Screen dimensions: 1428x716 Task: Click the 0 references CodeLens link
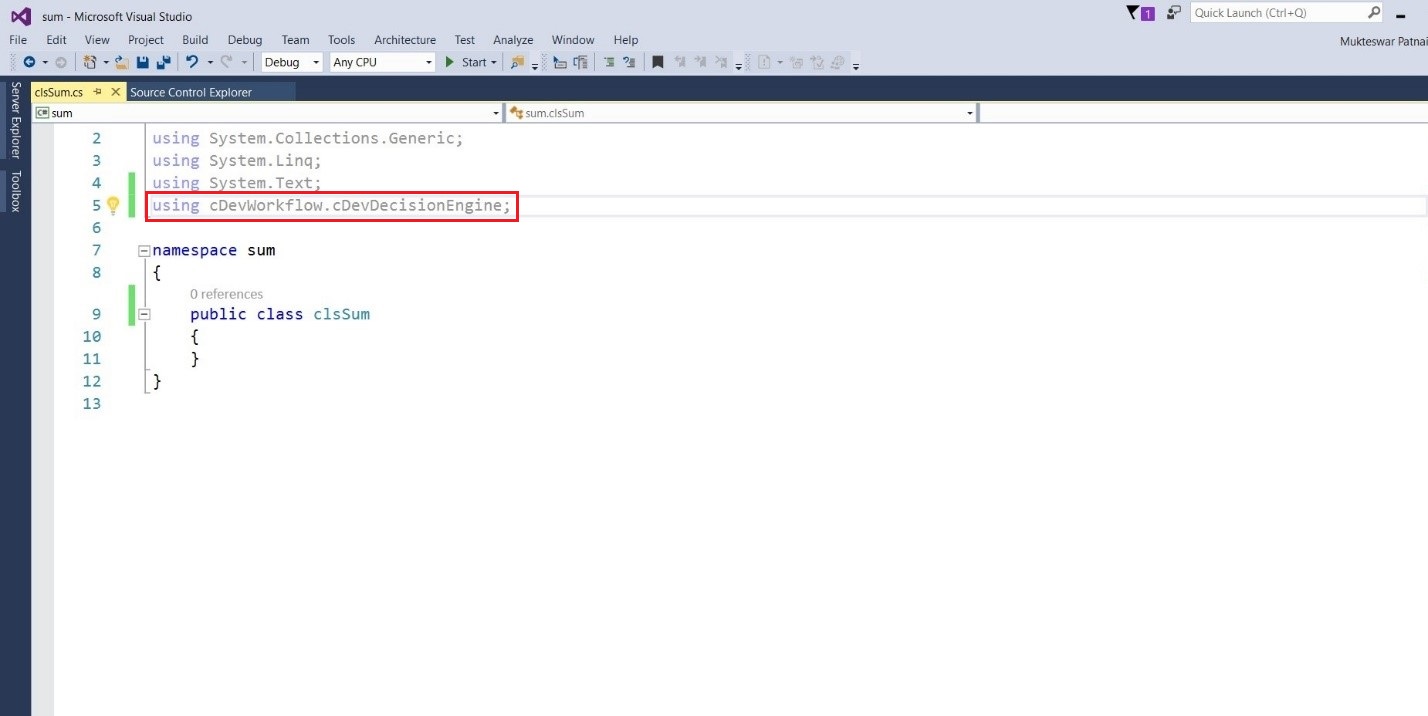point(226,293)
